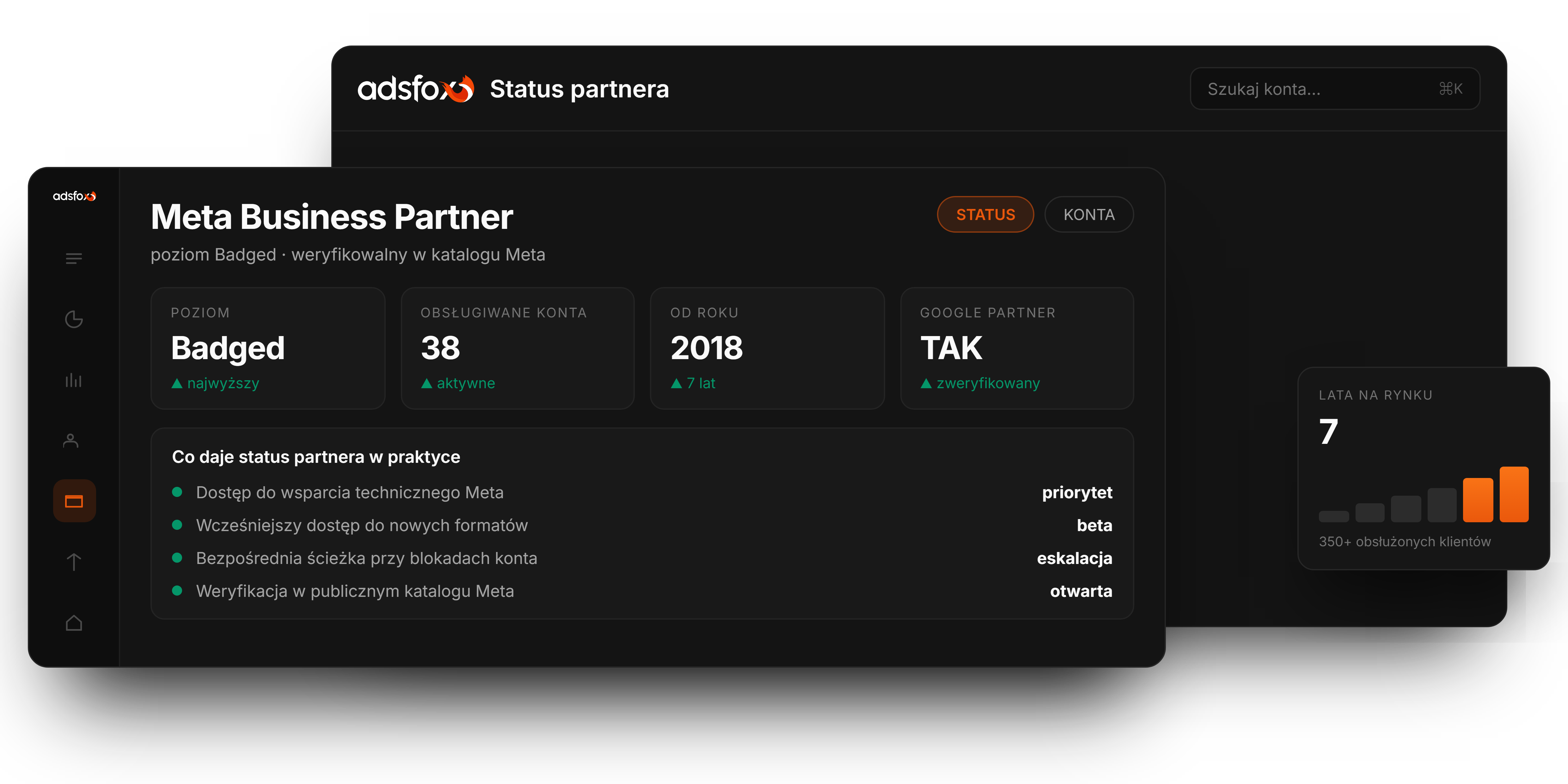Switch to the KONTA tab
Viewport: 1568px width, 784px height.
1089,214
